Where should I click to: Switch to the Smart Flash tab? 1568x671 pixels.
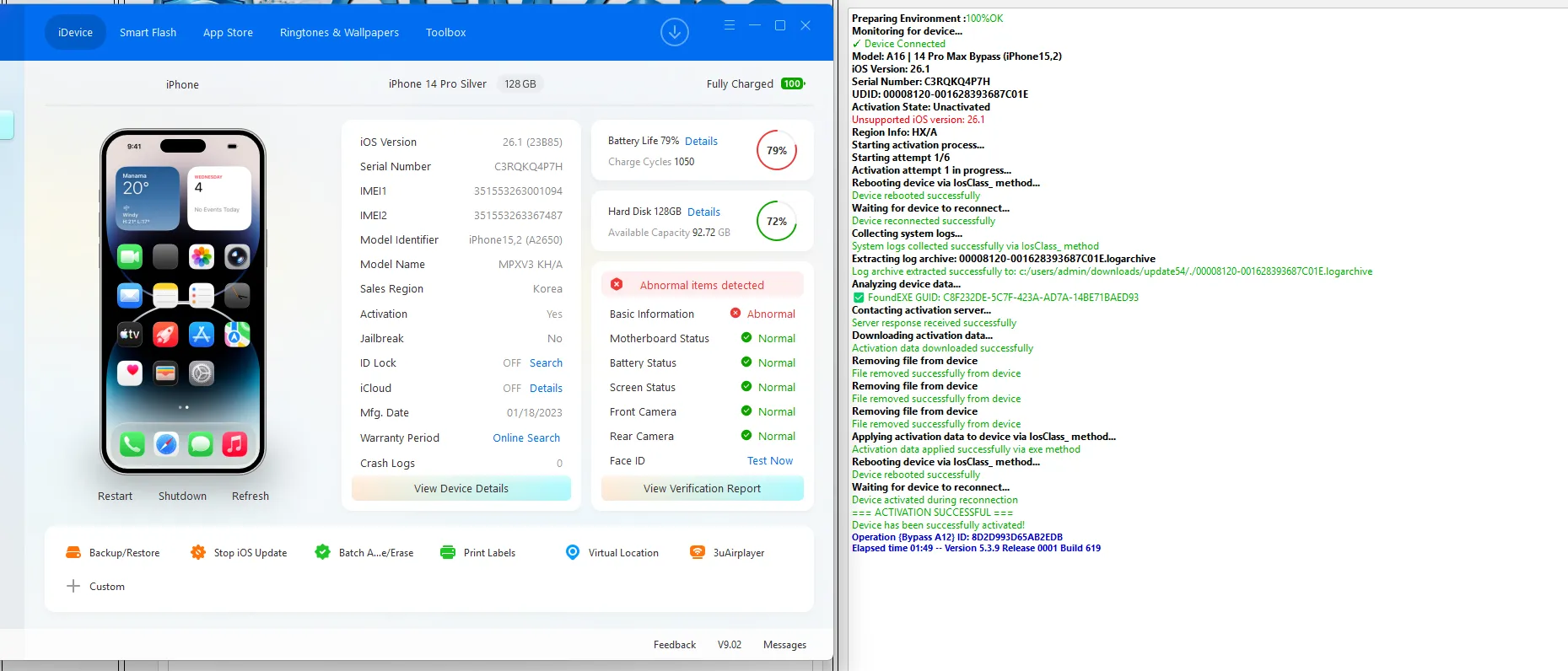tap(148, 33)
